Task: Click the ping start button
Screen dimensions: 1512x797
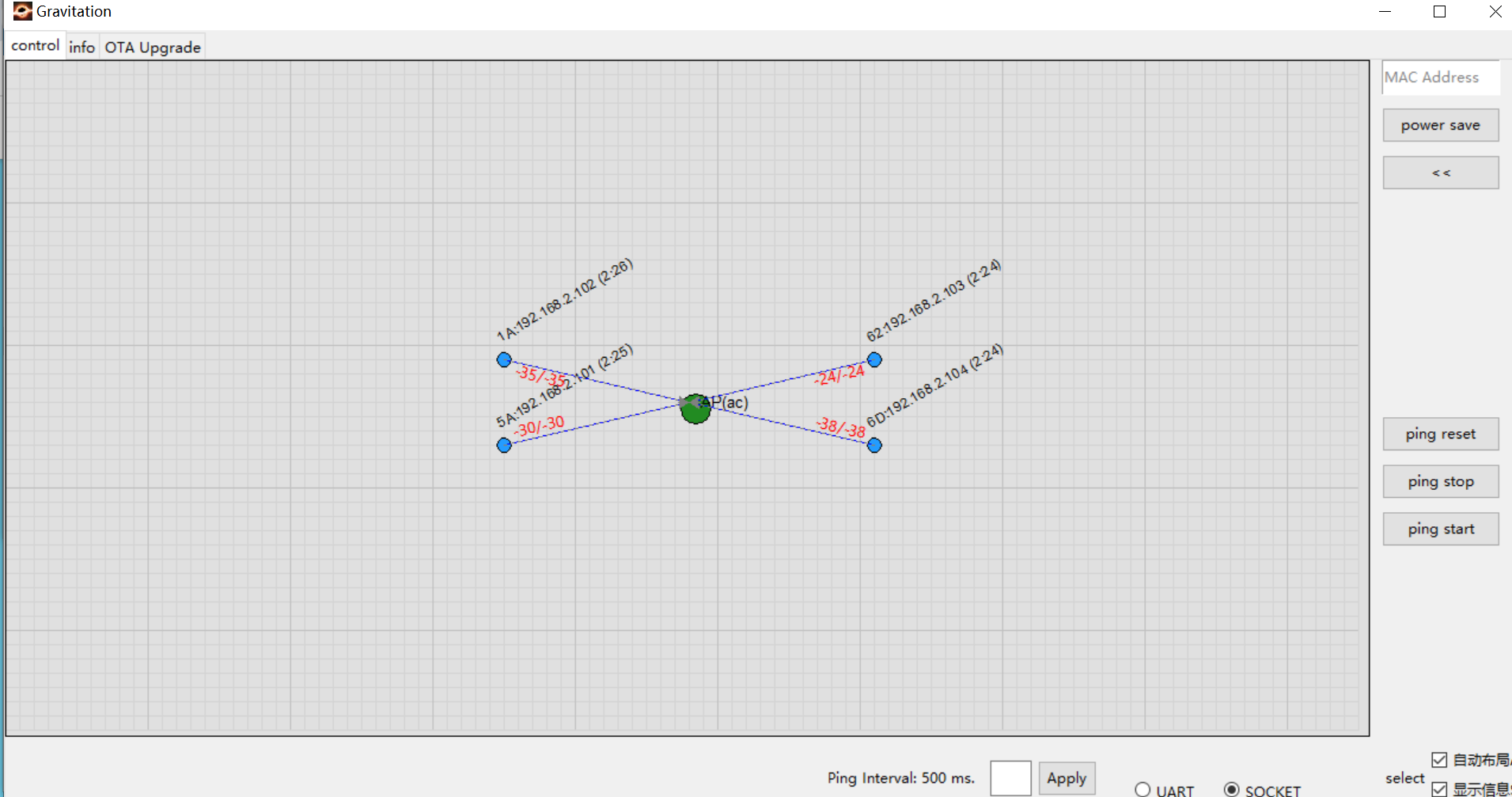Action: click(x=1440, y=529)
